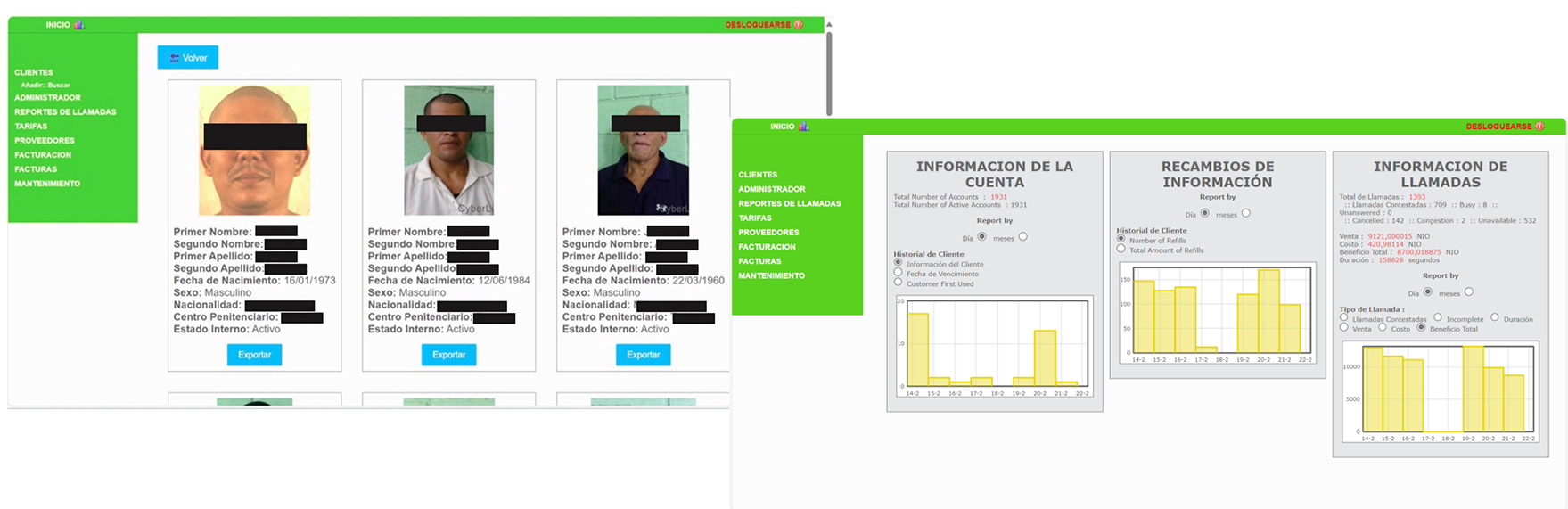Choose the Fecha de Vencimiento radio option

click(x=899, y=273)
